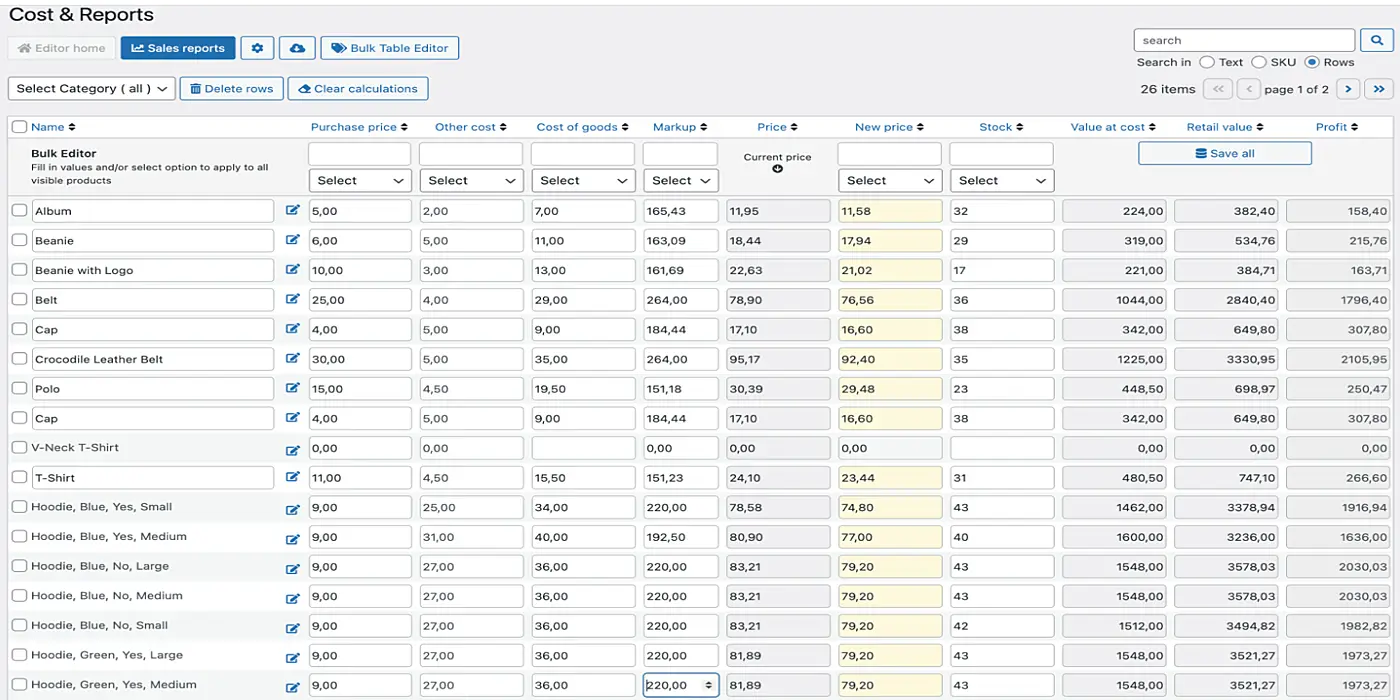Switch to the Sales reports tab
Screen dimensions: 1400x700
(177, 47)
